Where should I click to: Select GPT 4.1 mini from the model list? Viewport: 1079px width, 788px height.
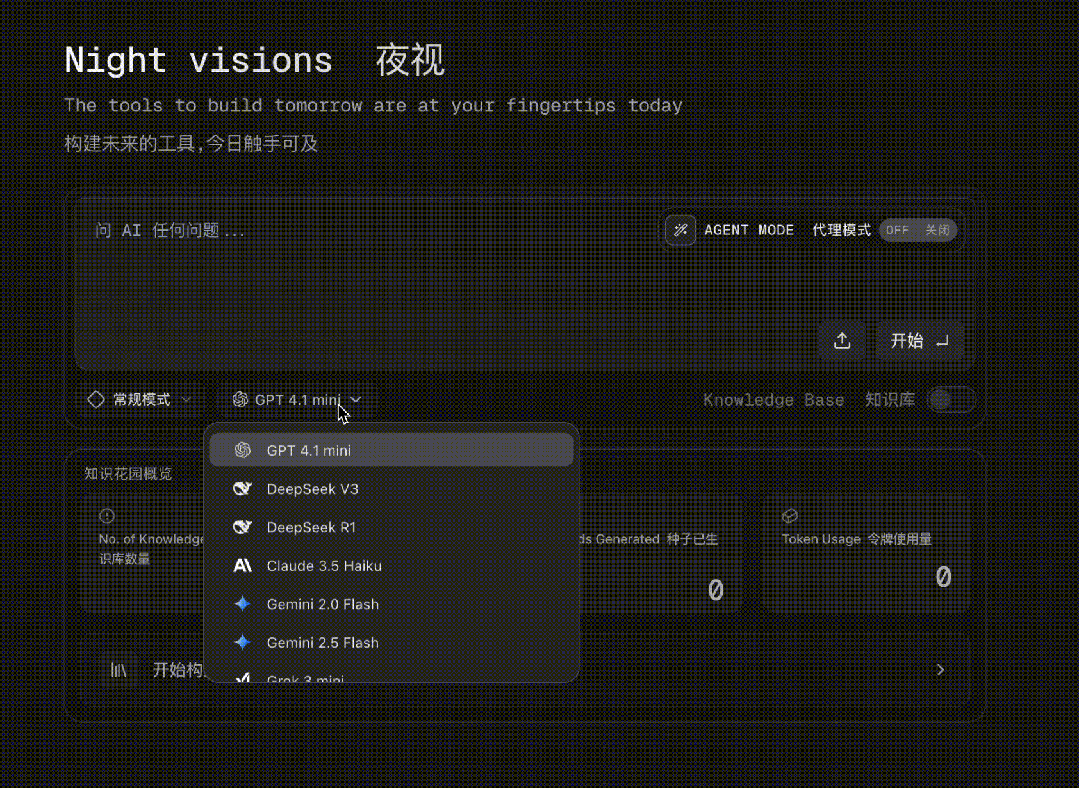[391, 450]
